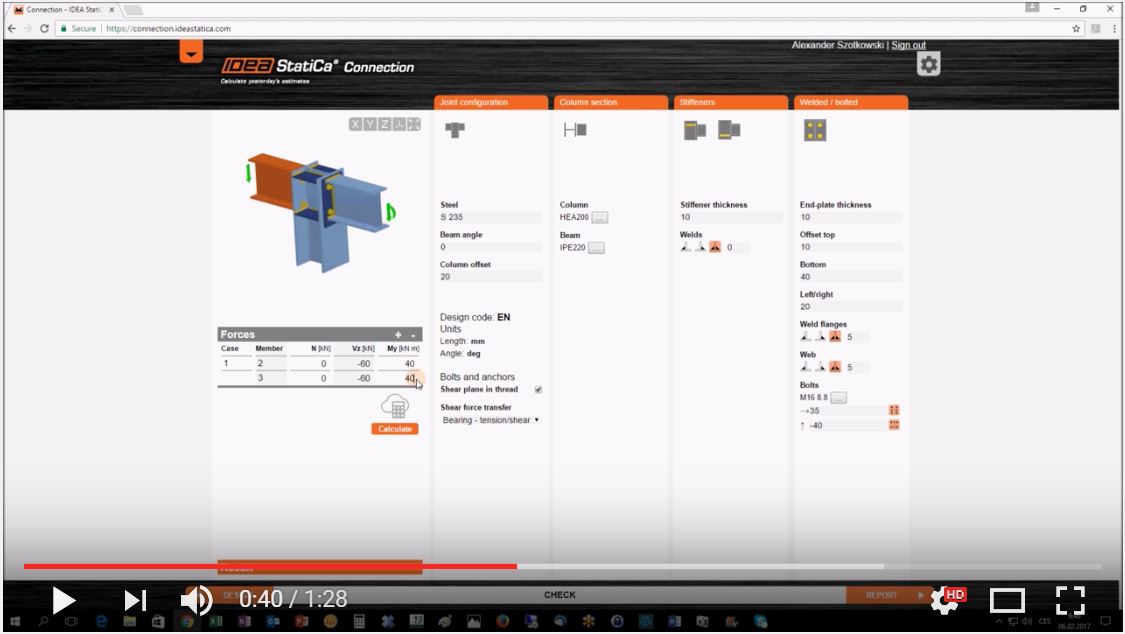Open the orange dropdown tab at top
This screenshot has height=634, width=1125.
[191, 52]
